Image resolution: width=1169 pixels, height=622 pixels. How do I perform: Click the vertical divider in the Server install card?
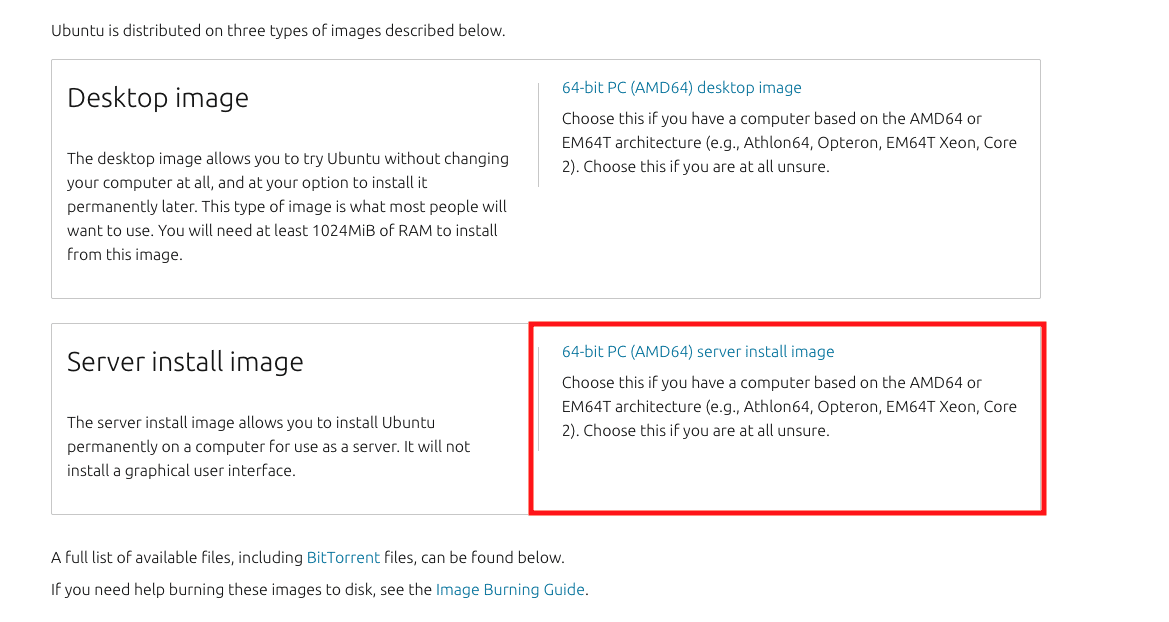[x=538, y=399]
